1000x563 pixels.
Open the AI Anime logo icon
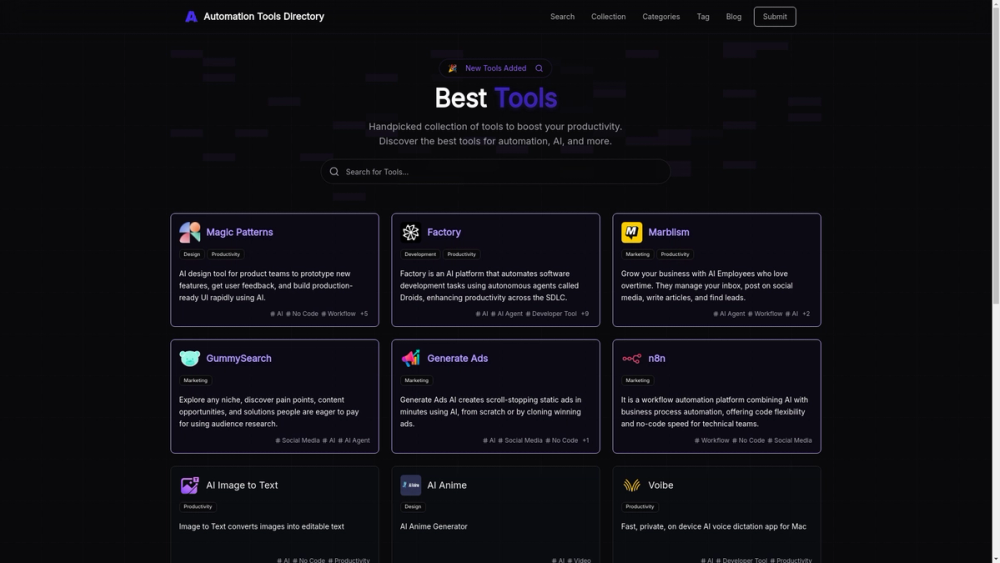pos(411,485)
